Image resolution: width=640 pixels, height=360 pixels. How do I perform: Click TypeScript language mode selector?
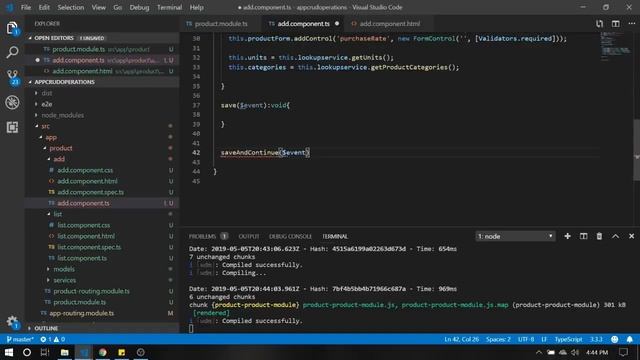pyautogui.click(x=568, y=339)
